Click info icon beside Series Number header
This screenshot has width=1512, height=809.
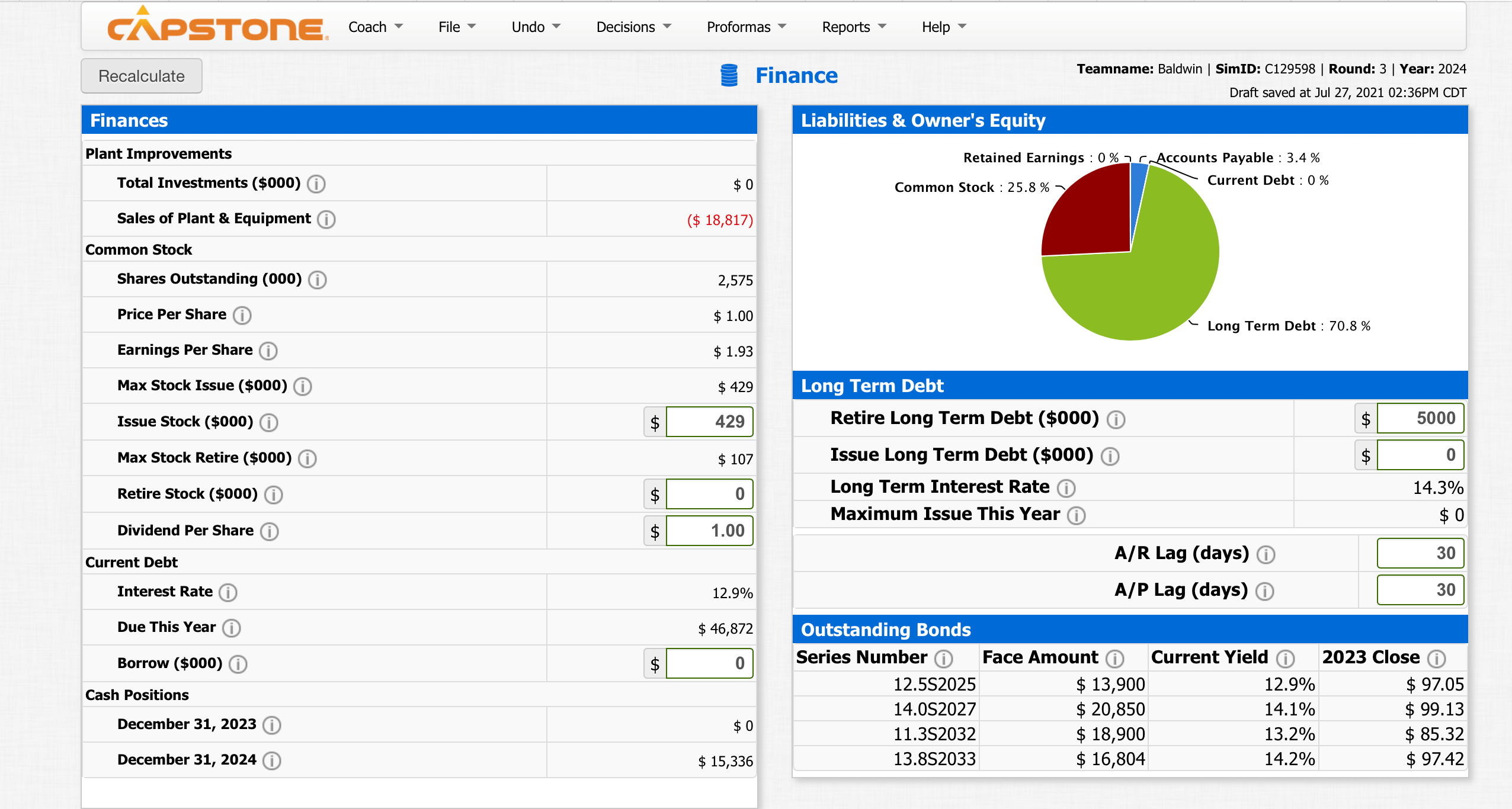tap(944, 659)
